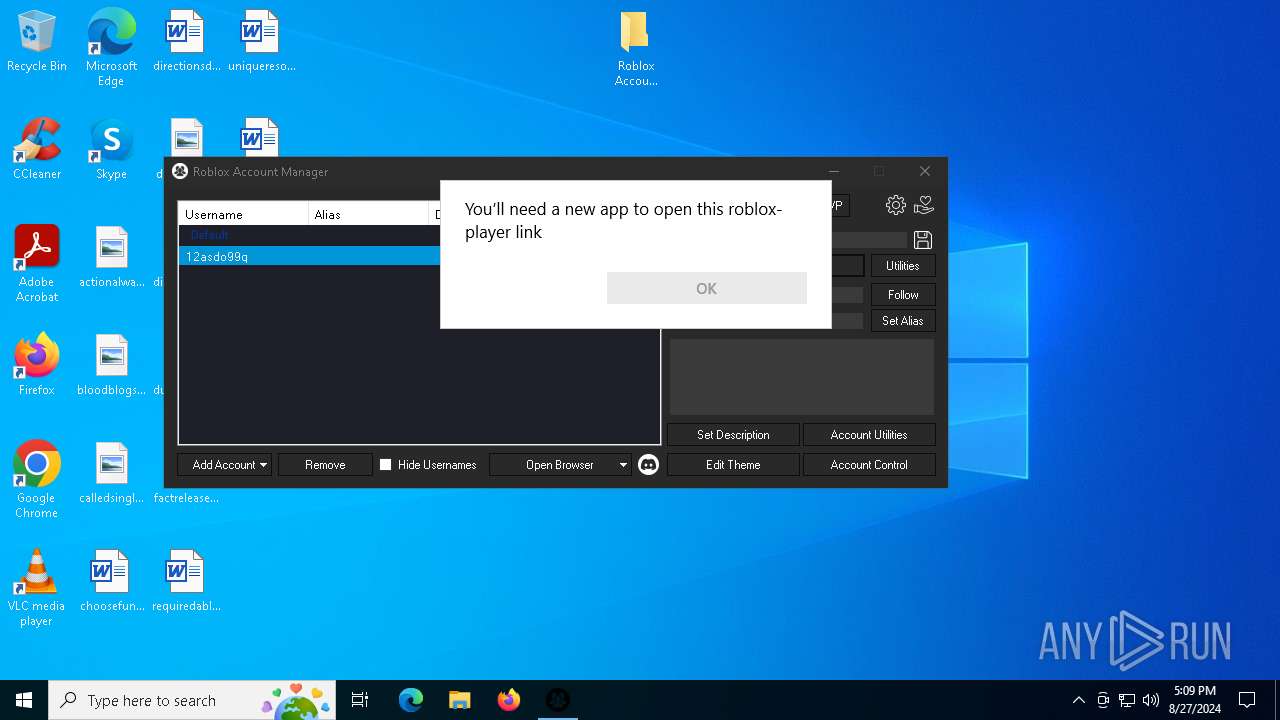Open the CCleaner desktop shortcut

coord(37,150)
